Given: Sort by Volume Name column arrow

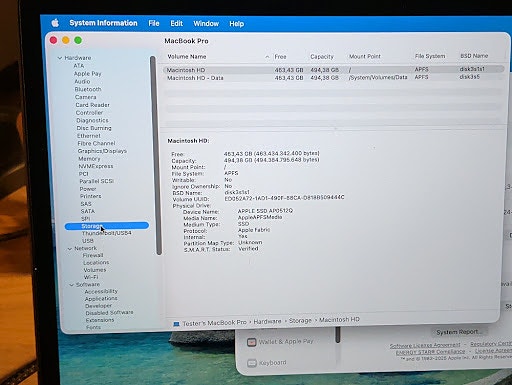Looking at the screenshot, I should click(x=267, y=57).
